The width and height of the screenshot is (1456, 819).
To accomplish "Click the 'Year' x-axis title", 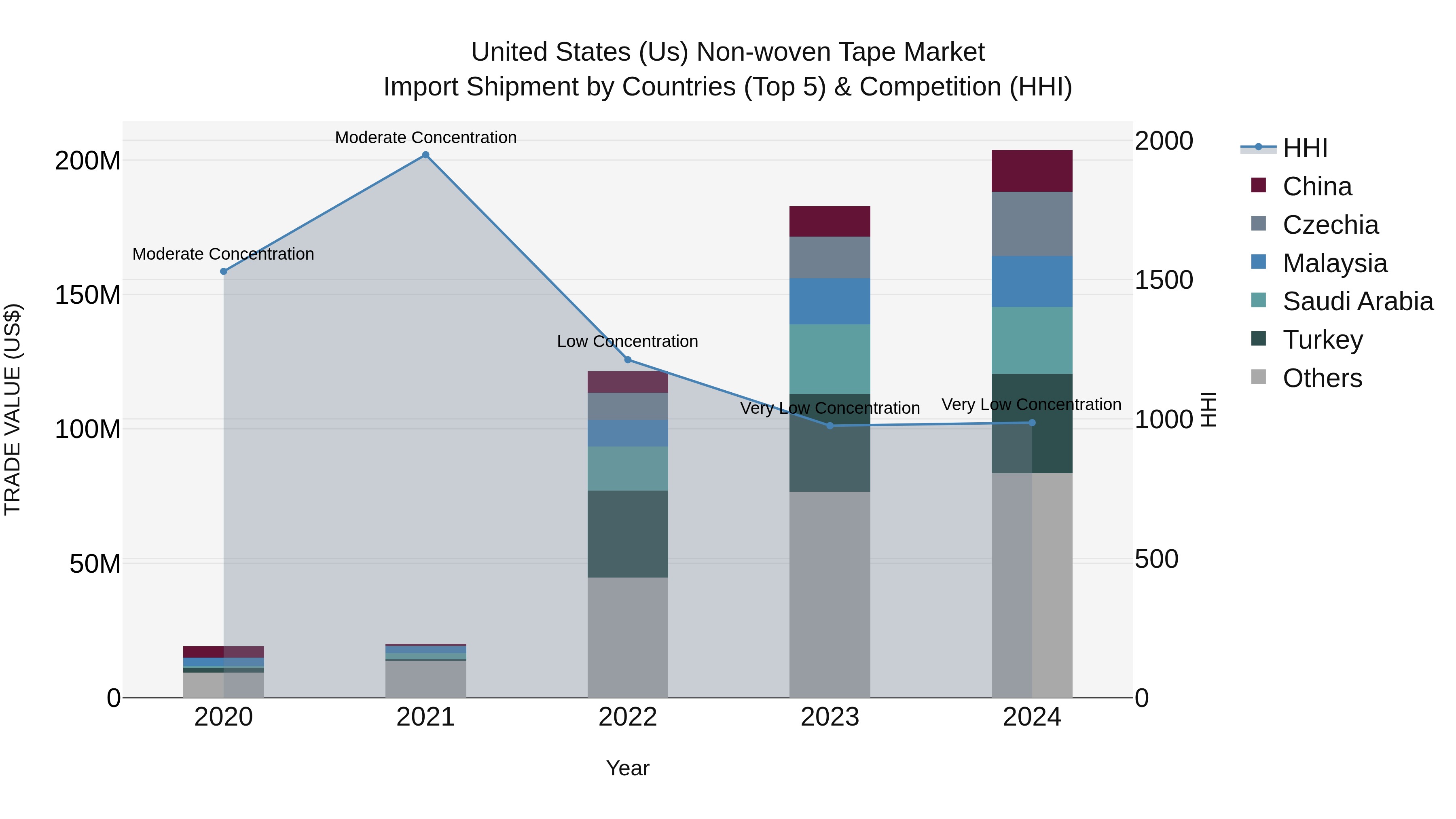I will pyautogui.click(x=627, y=769).
